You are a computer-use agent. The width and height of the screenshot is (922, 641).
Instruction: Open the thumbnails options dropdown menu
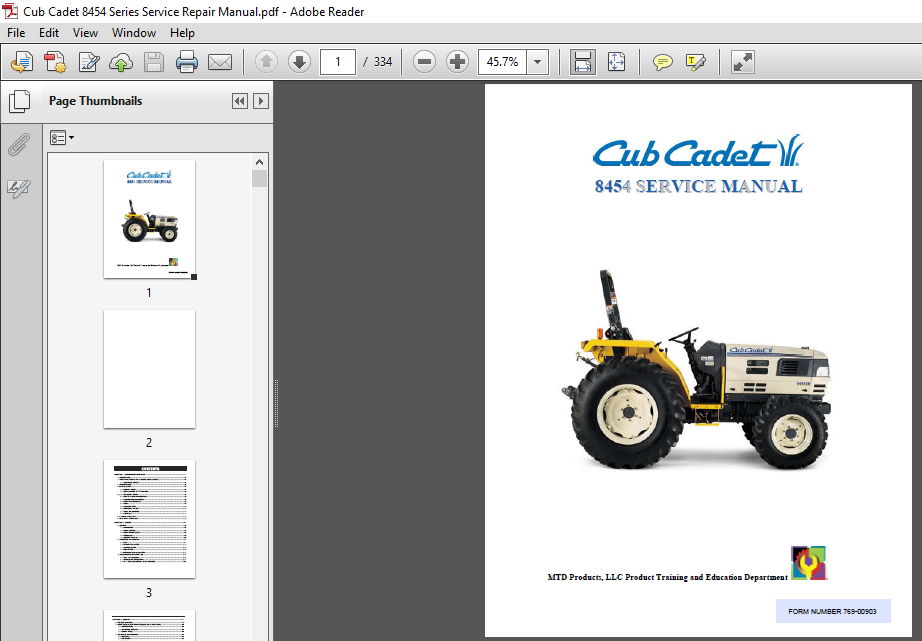coord(62,138)
